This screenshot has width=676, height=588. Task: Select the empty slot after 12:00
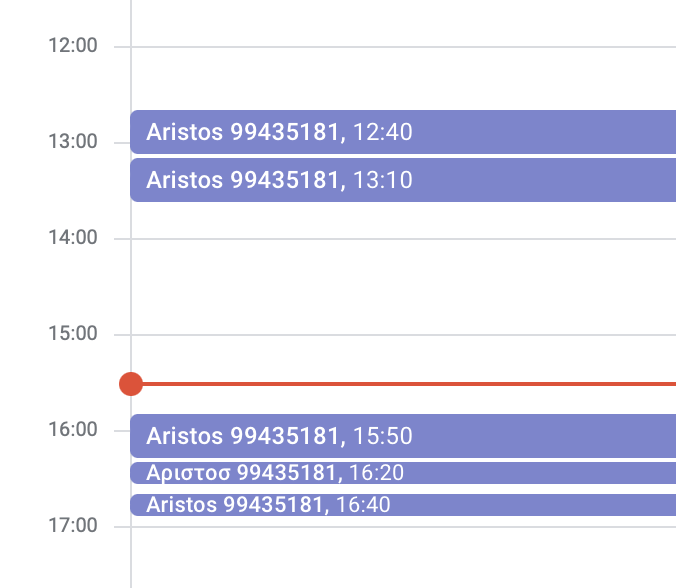(403, 78)
